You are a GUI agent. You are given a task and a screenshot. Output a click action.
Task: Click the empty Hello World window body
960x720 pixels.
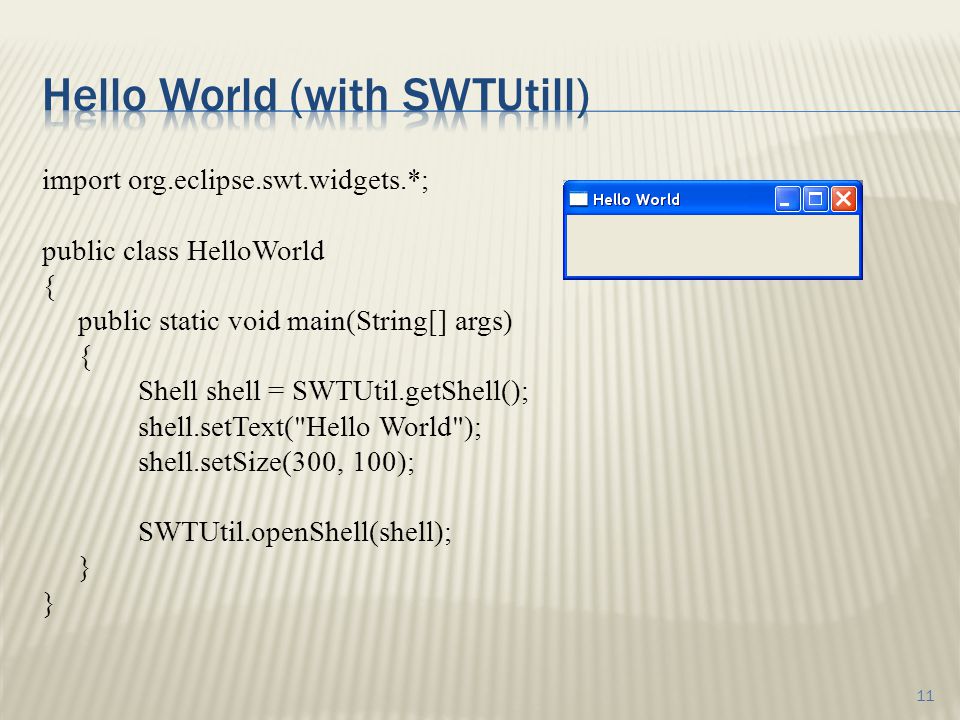click(713, 245)
